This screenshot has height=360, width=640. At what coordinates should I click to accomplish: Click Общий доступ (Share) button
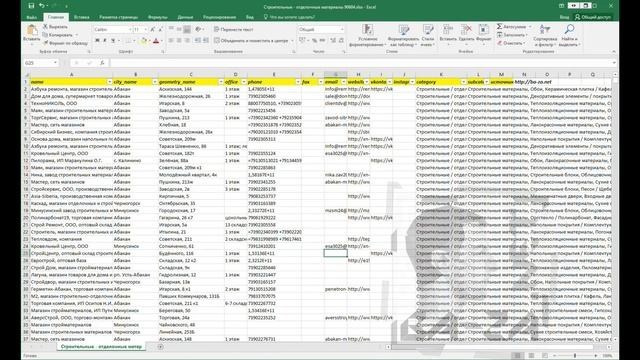(593, 17)
